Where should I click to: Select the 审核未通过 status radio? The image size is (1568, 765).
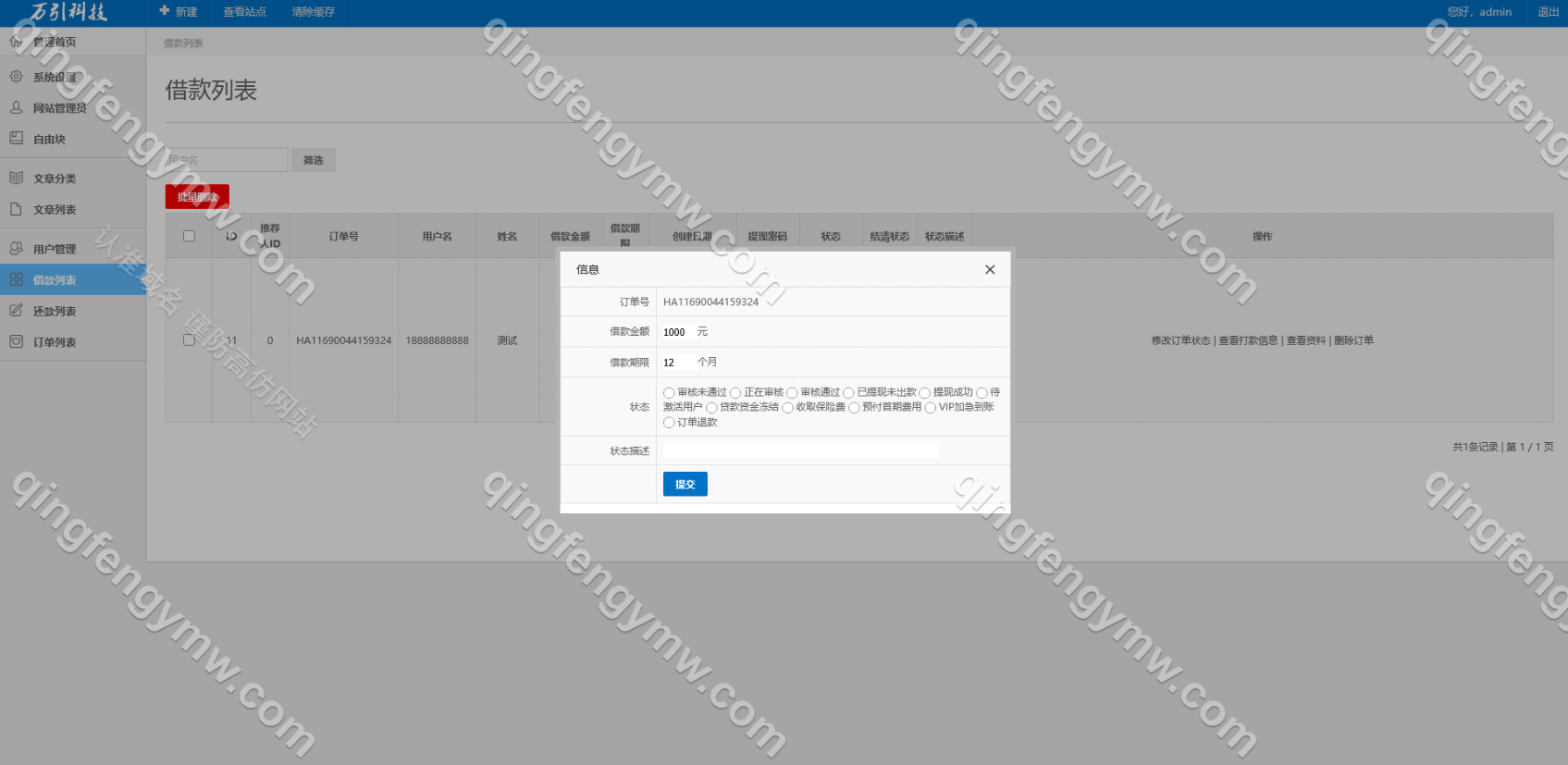click(x=669, y=393)
